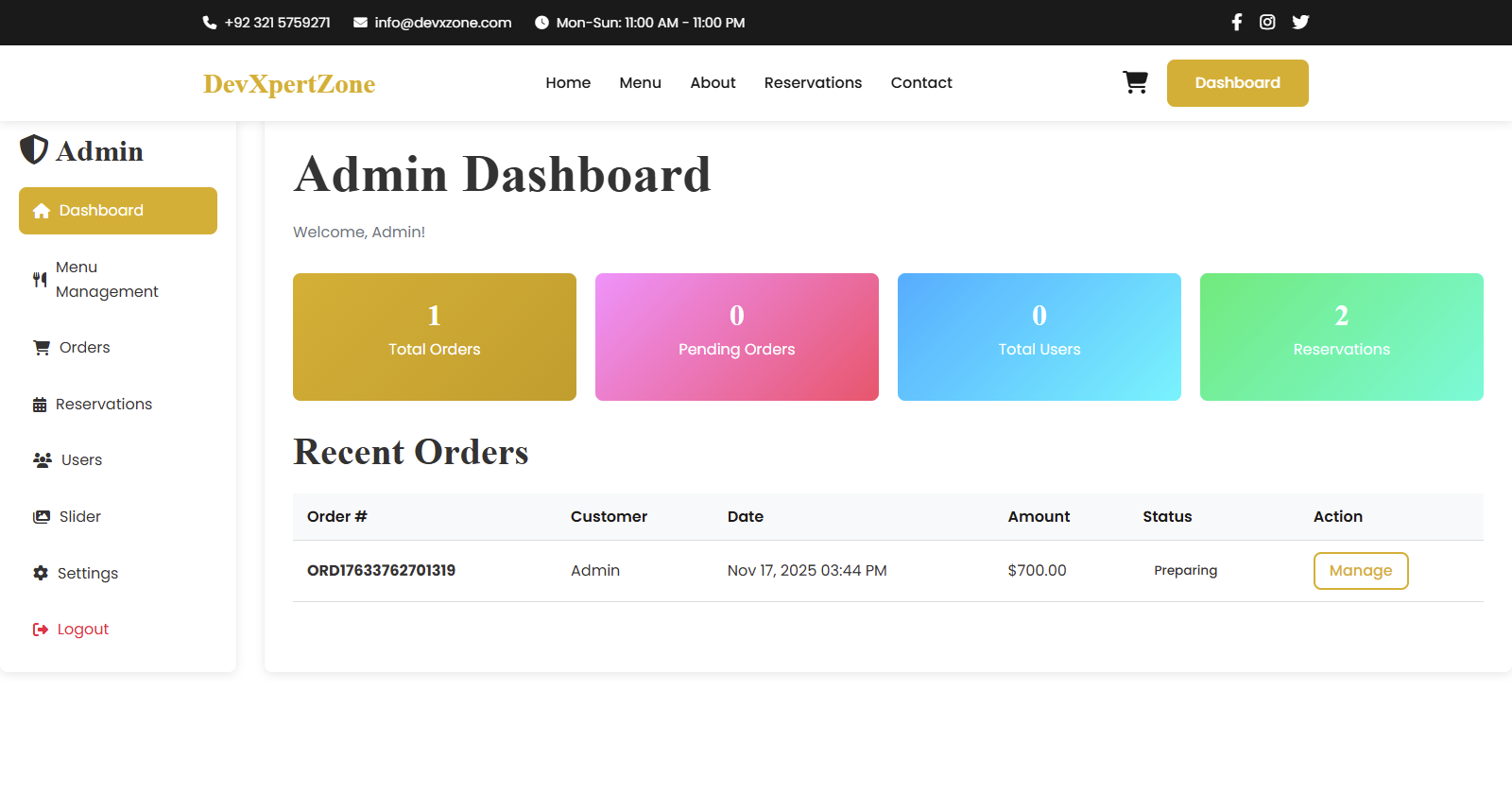Viewport: 1512px width, 812px height.
Task: Click the settings gear icon in sidebar
Action: click(x=41, y=573)
